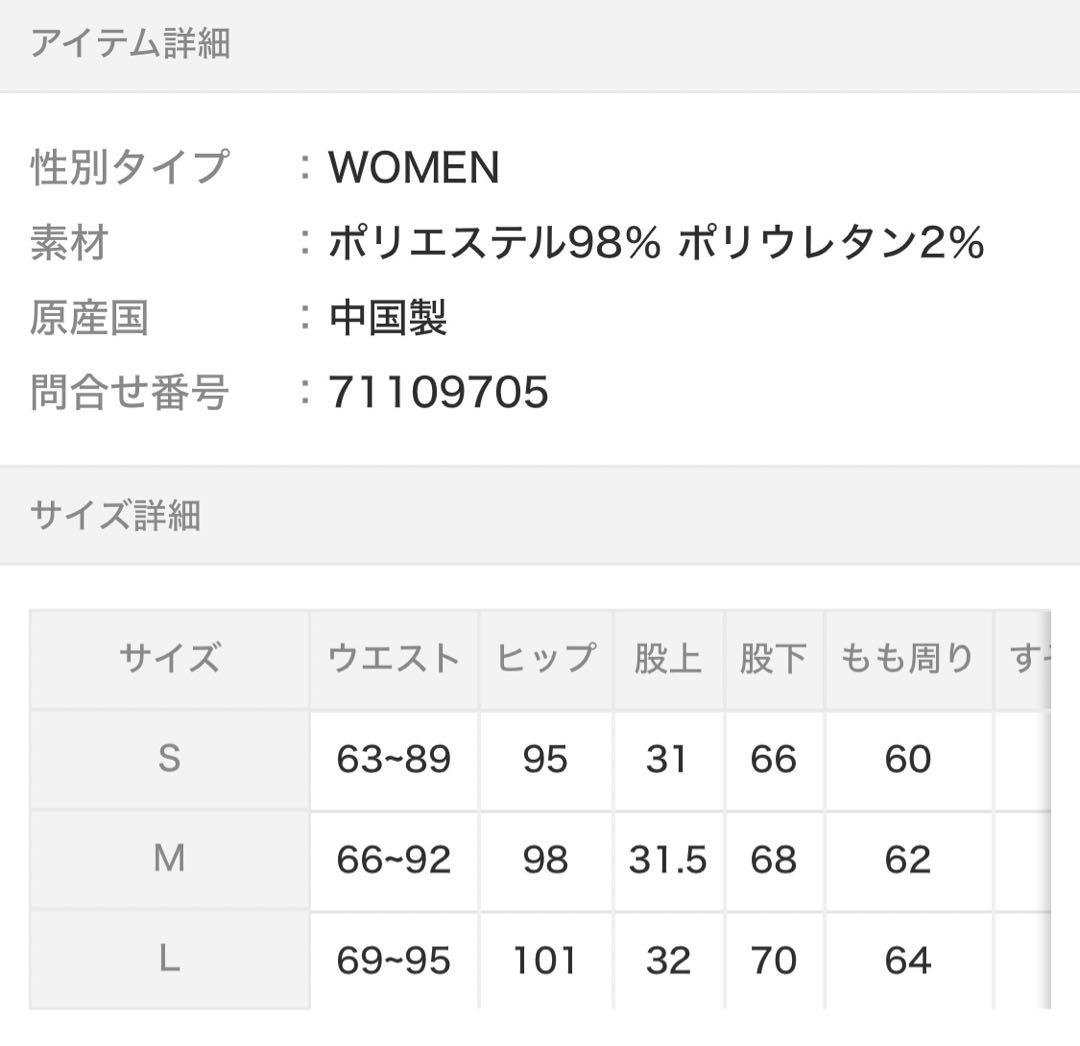The image size is (1080, 1046).
Task: Click the 股上 column header
Action: [667, 659]
